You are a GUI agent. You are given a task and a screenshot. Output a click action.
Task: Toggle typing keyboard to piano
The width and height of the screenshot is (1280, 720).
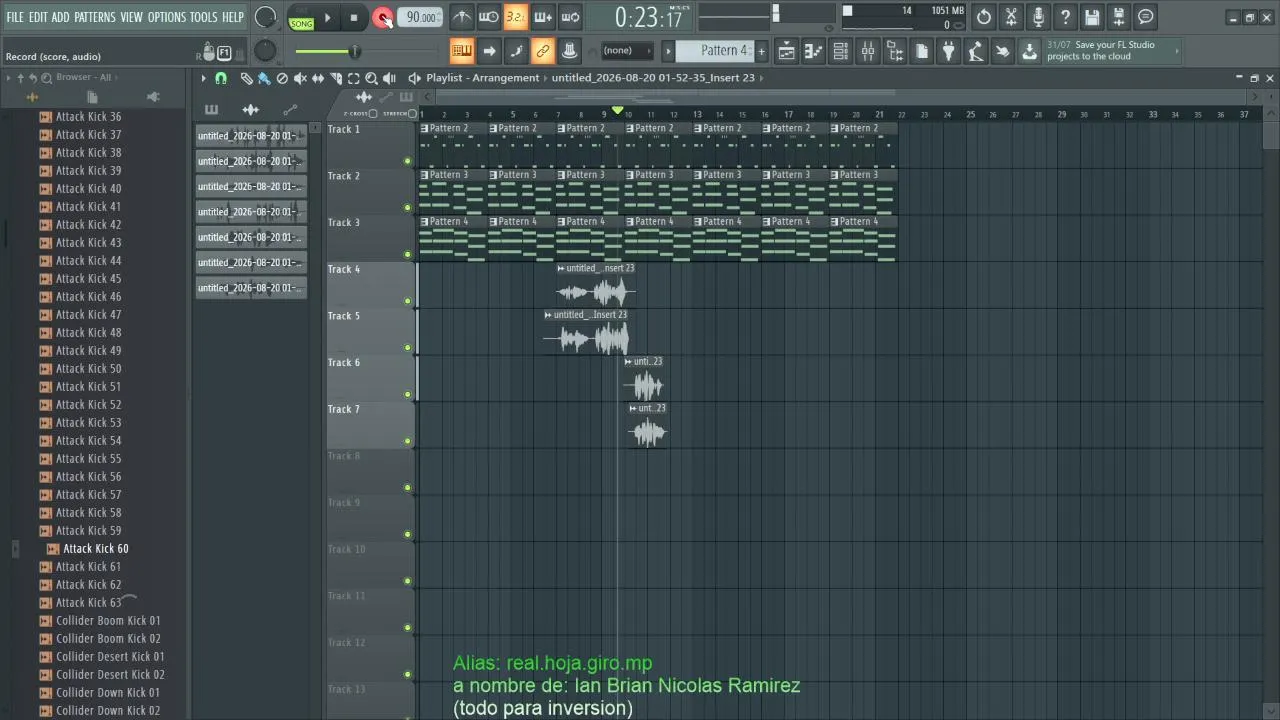462,51
